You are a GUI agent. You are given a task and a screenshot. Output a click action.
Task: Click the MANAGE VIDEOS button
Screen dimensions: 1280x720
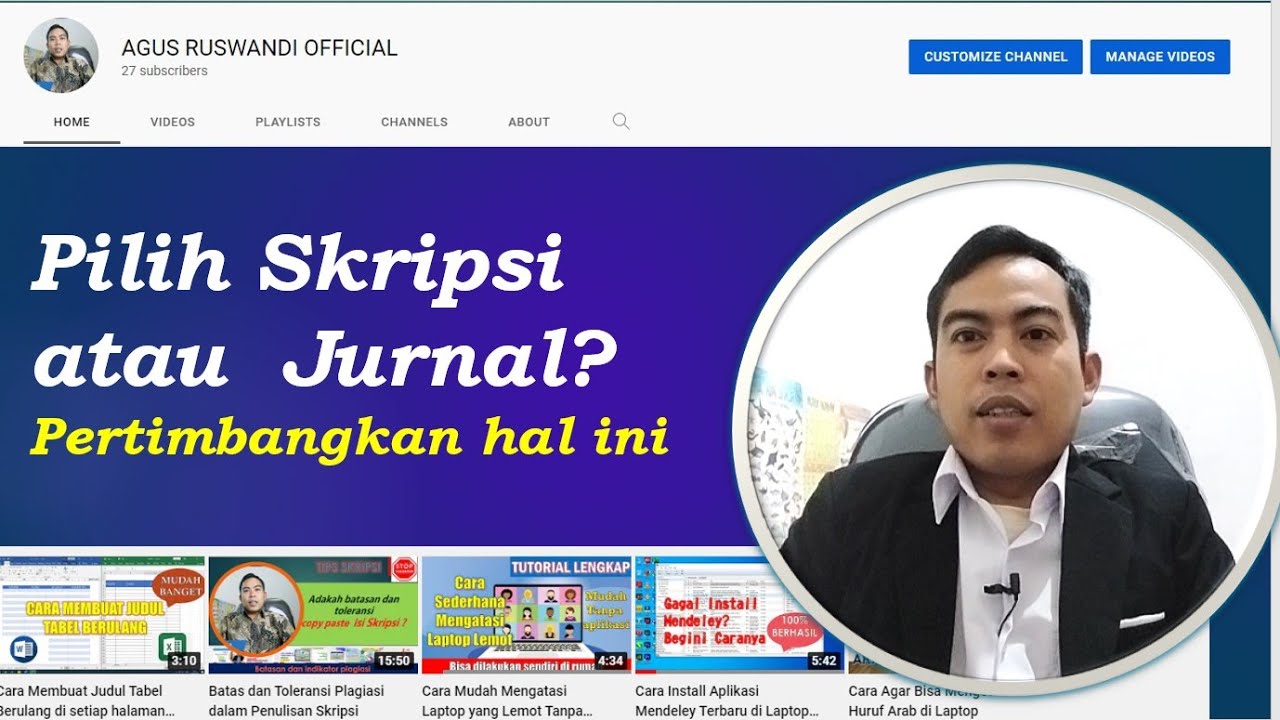pos(1160,57)
